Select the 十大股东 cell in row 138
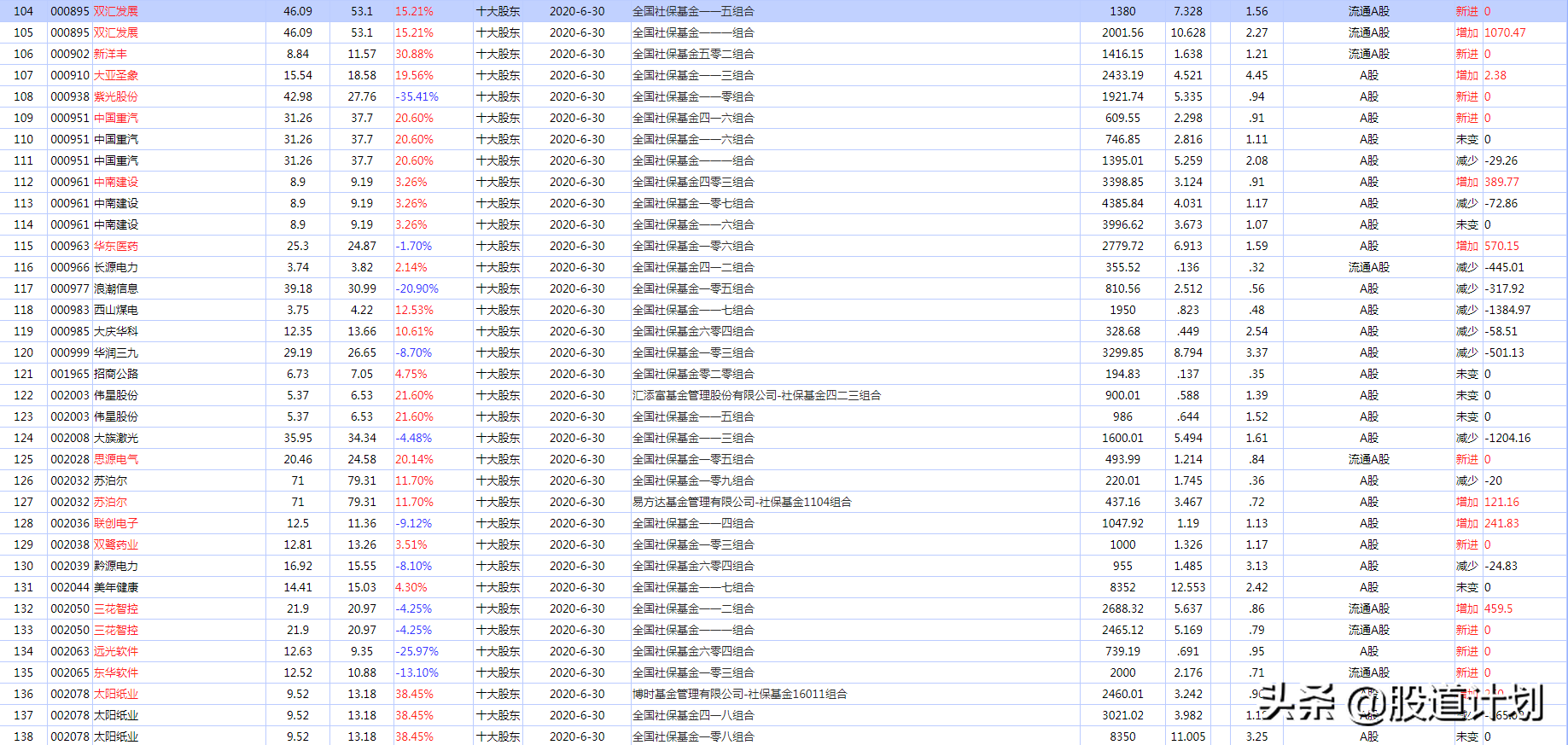The image size is (1568, 745). pyautogui.click(x=498, y=736)
